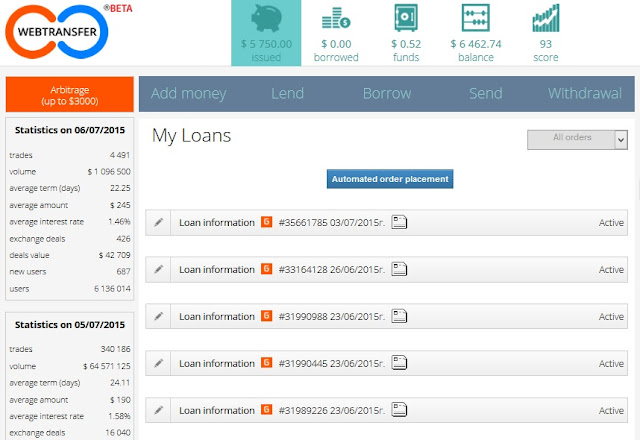The width and height of the screenshot is (640, 440).
Task: Edit loan #33164128 with pencil icon
Action: click(x=158, y=269)
